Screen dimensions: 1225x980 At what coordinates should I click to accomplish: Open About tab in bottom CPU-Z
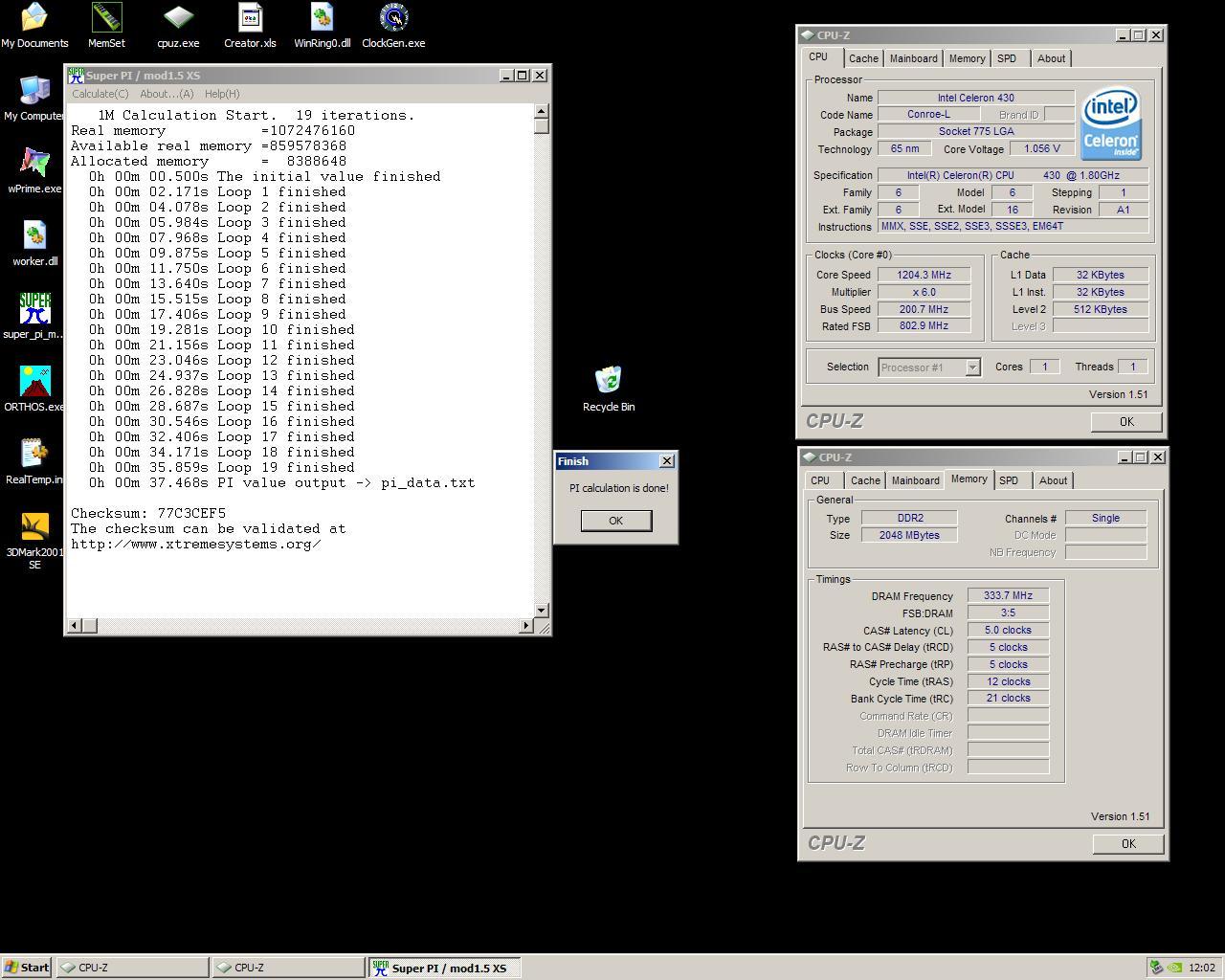(1053, 480)
